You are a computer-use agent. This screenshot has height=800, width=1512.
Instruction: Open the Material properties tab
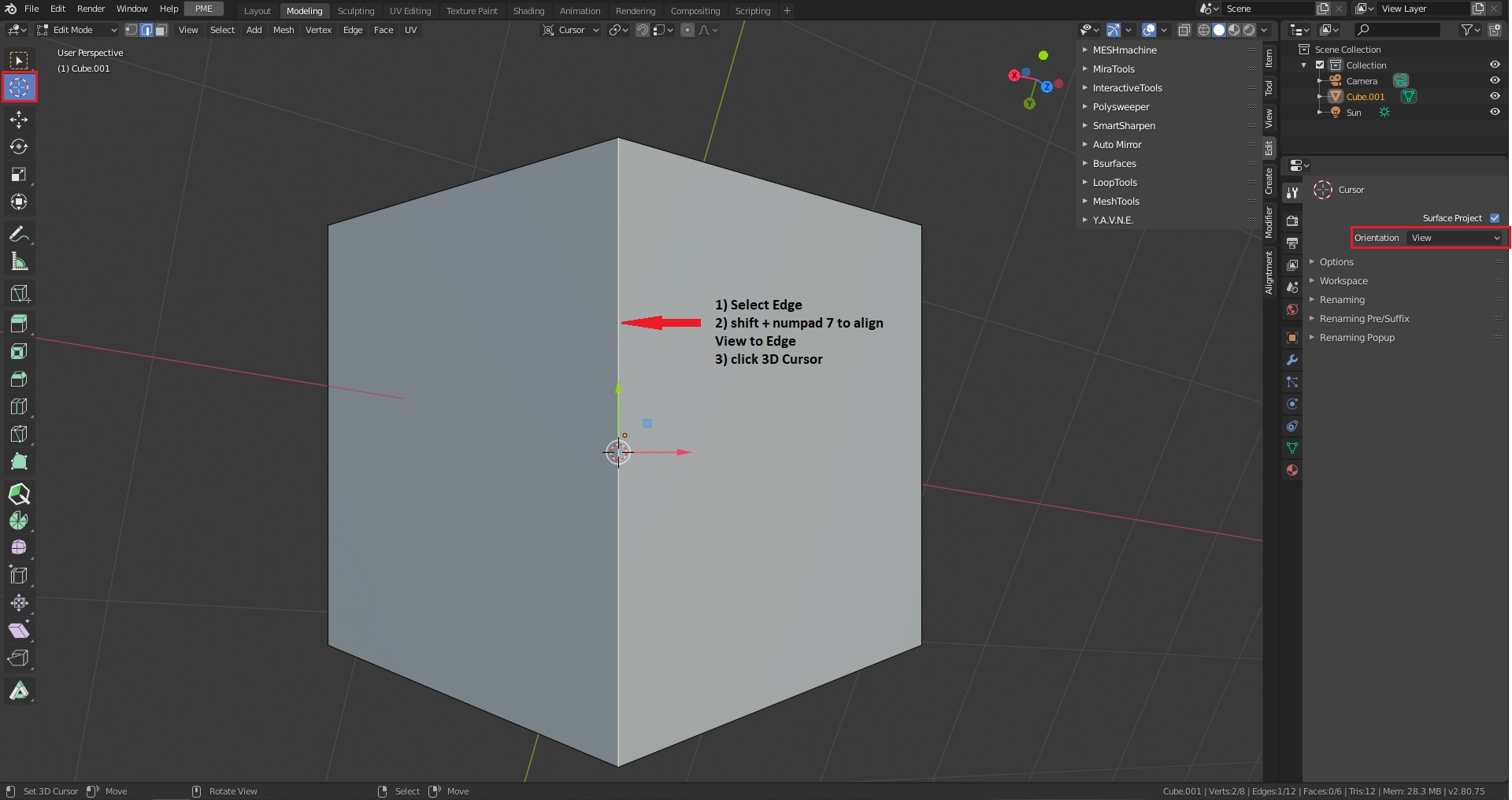point(1292,470)
